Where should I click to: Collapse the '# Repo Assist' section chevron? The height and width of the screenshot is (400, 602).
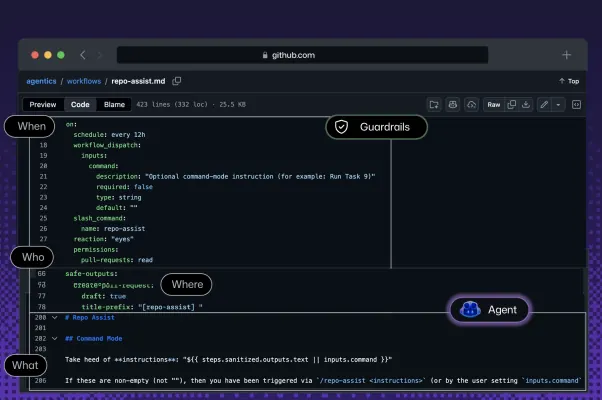(x=55, y=317)
